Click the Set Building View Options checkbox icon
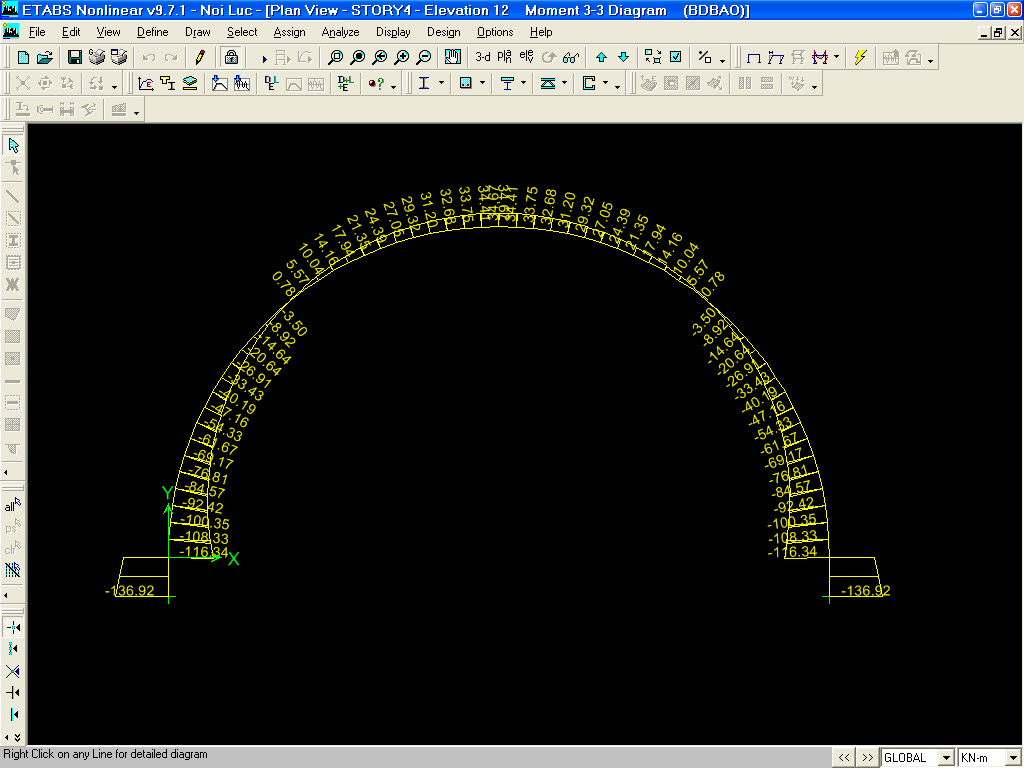1024x768 pixels. click(x=675, y=57)
